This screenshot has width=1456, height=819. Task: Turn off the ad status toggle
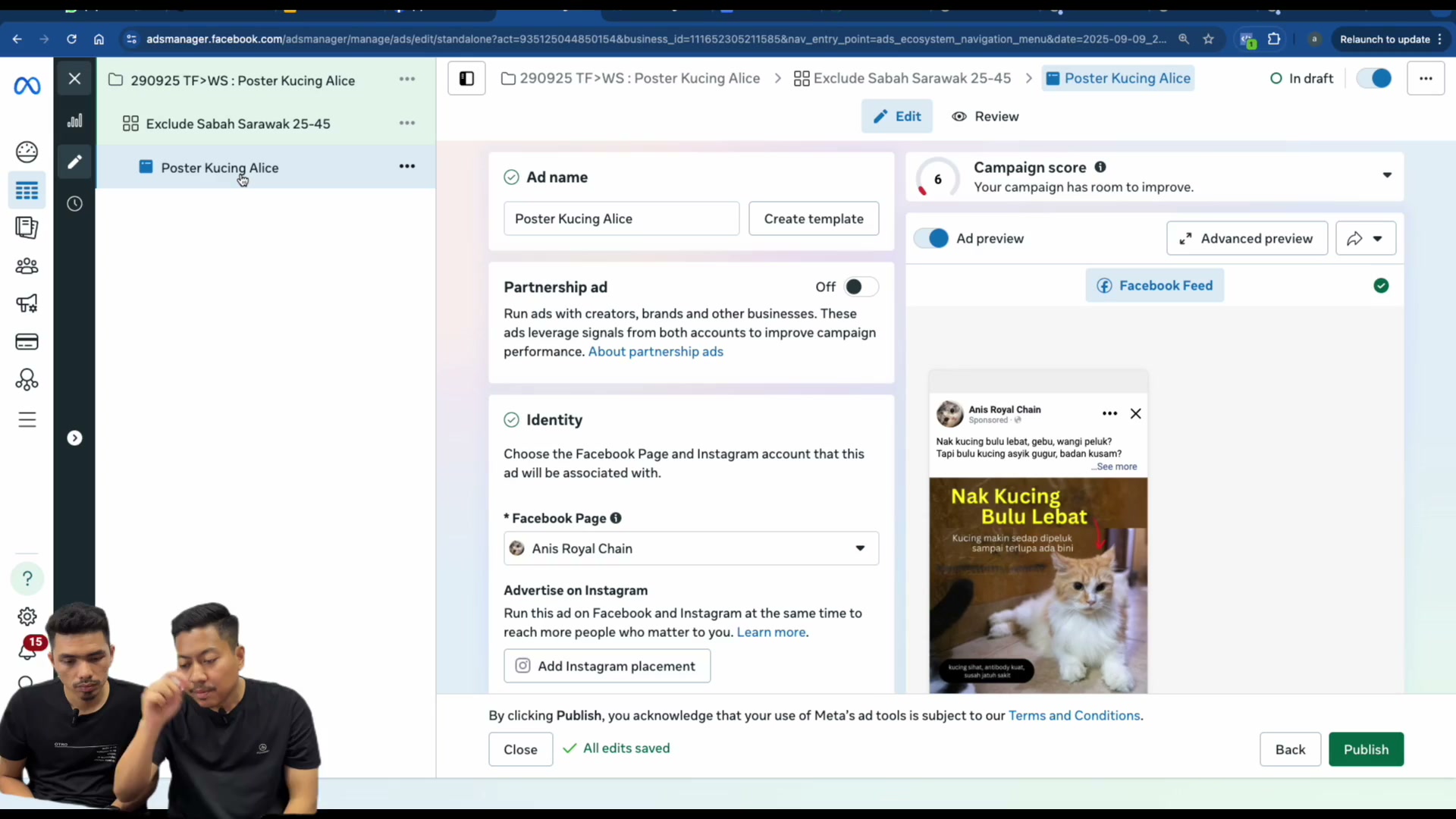click(1374, 78)
